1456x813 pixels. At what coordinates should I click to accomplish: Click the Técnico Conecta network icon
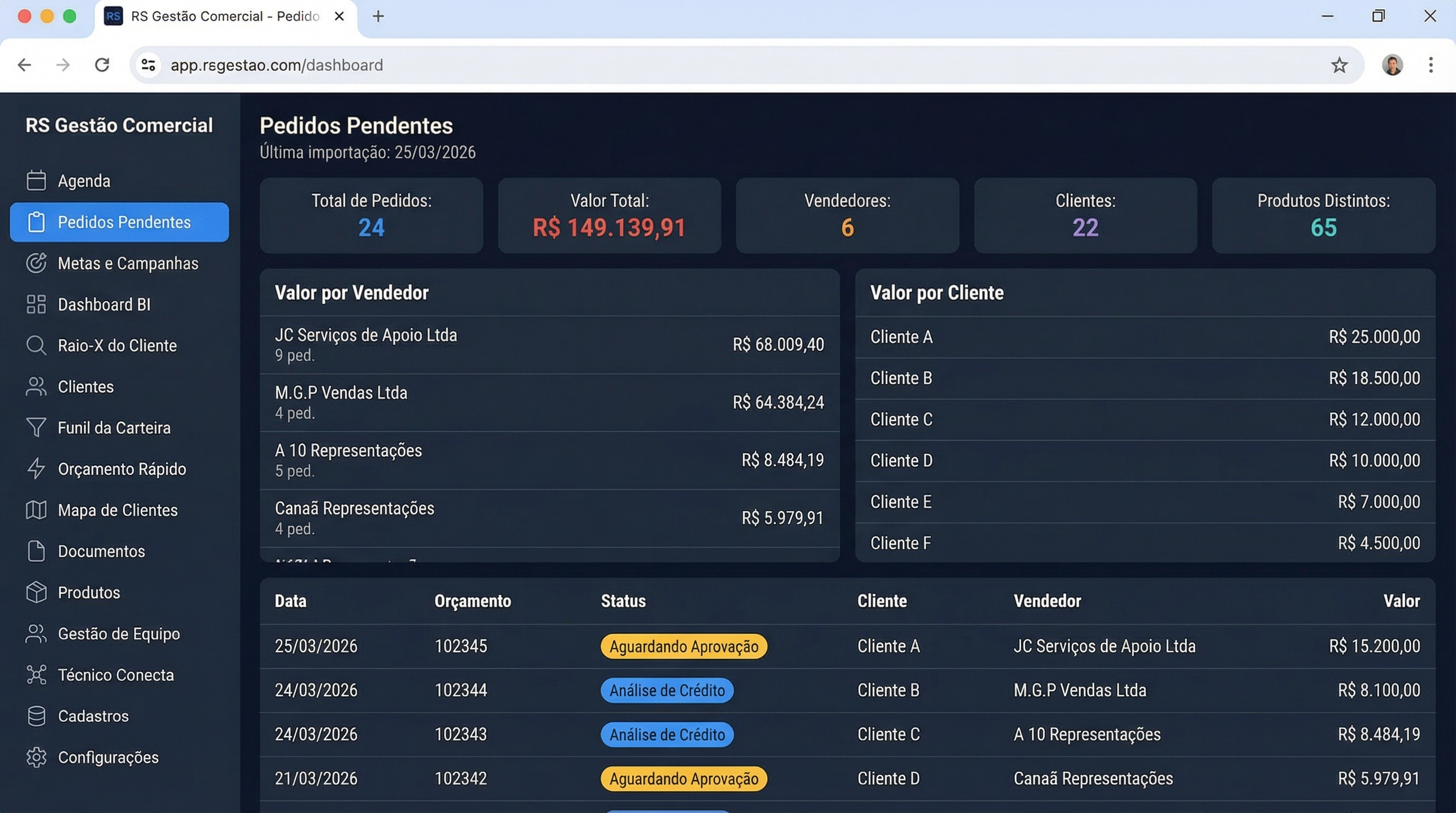[36, 674]
